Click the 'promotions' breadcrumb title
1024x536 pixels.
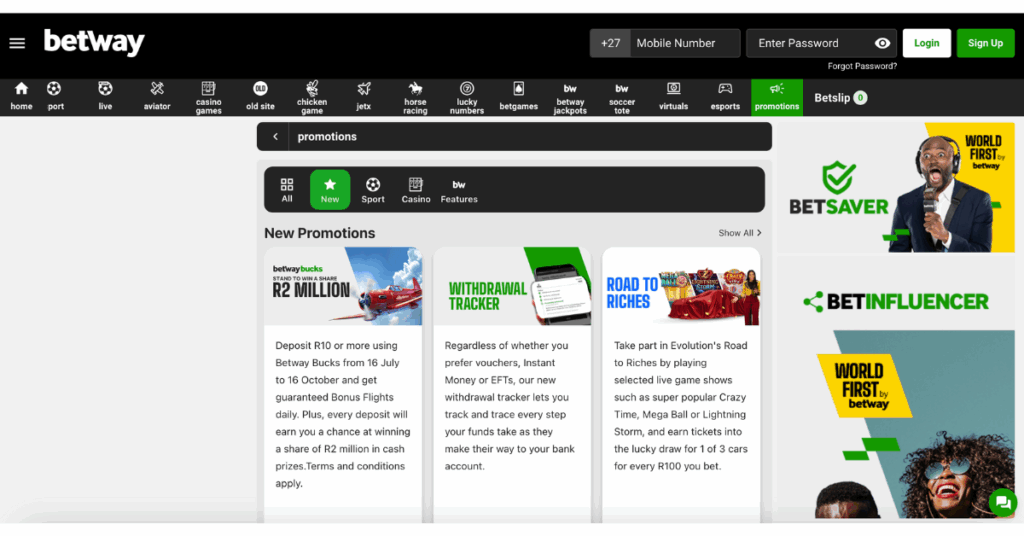[327, 136]
